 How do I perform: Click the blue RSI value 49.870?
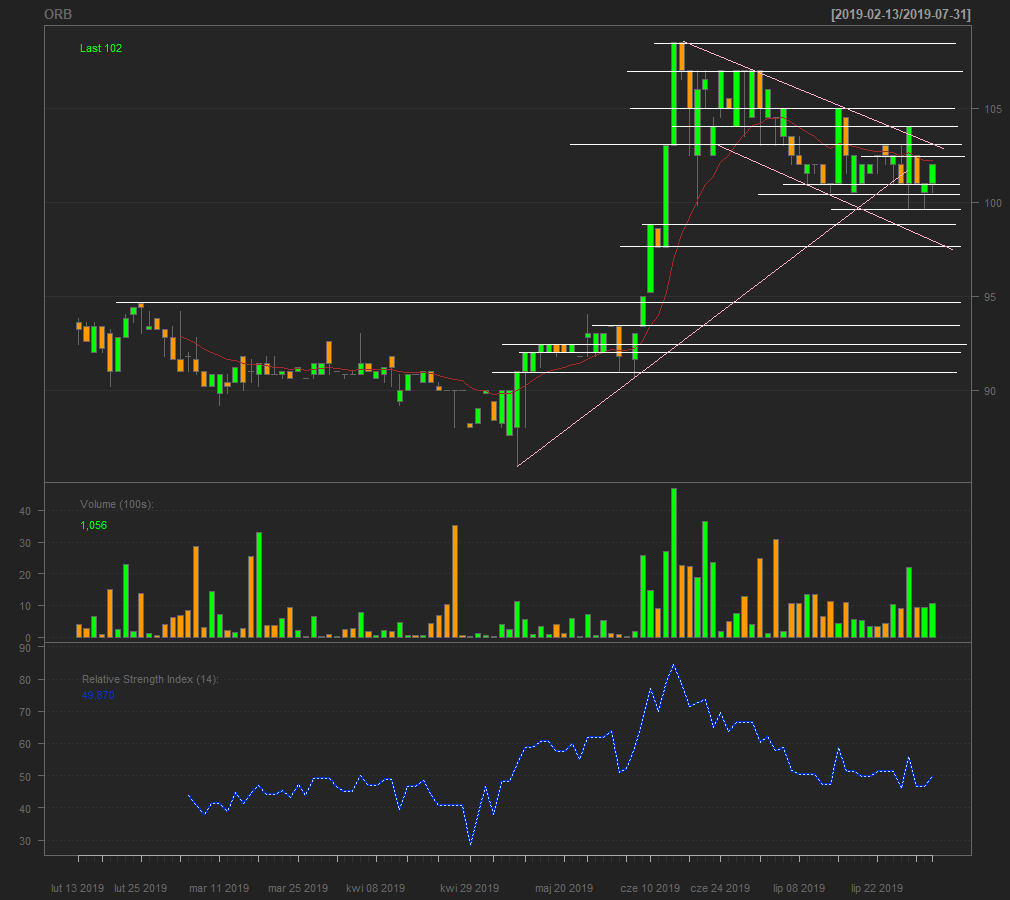pyautogui.click(x=98, y=695)
